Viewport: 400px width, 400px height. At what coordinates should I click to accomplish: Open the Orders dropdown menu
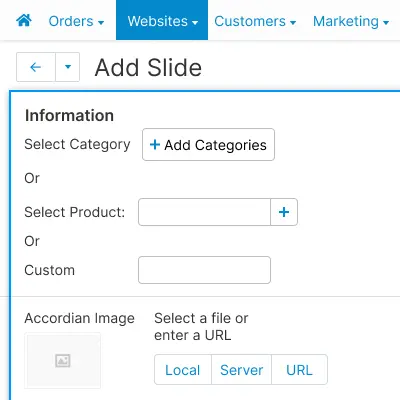tap(76, 21)
